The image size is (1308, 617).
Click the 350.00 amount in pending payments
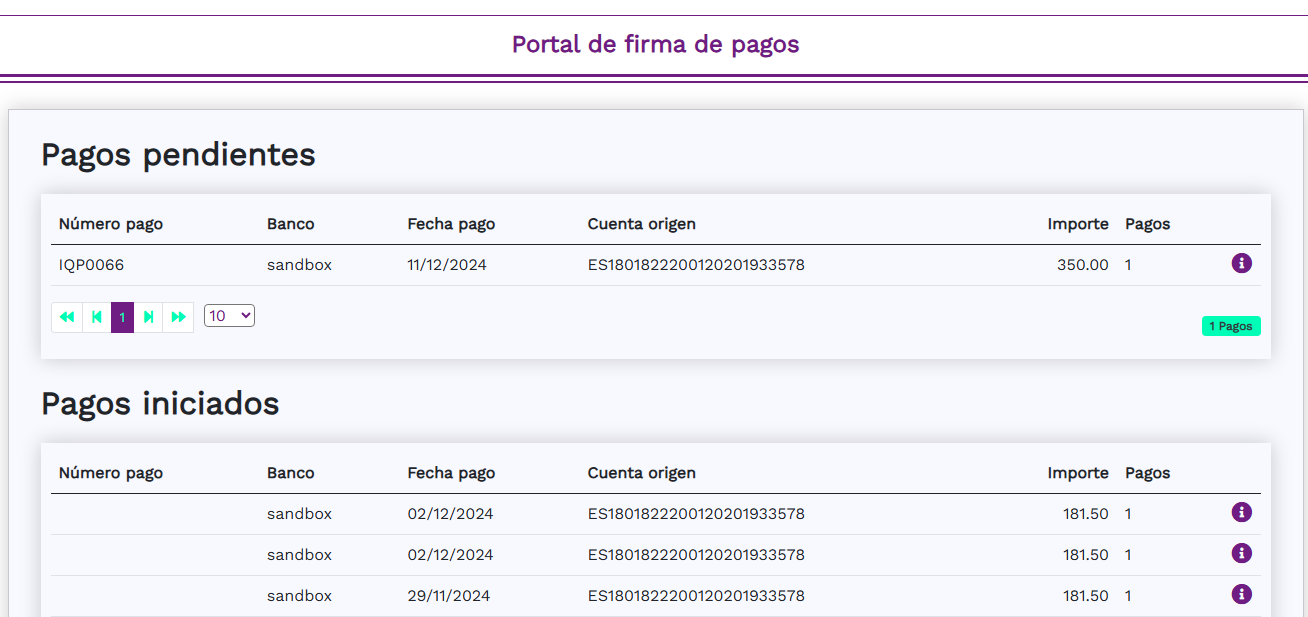pyautogui.click(x=1082, y=265)
